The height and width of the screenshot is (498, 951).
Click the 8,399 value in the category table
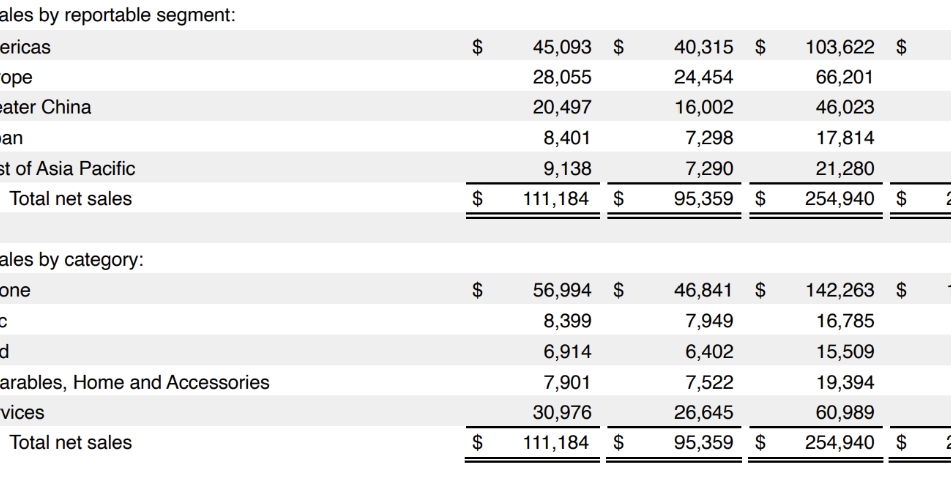point(567,321)
